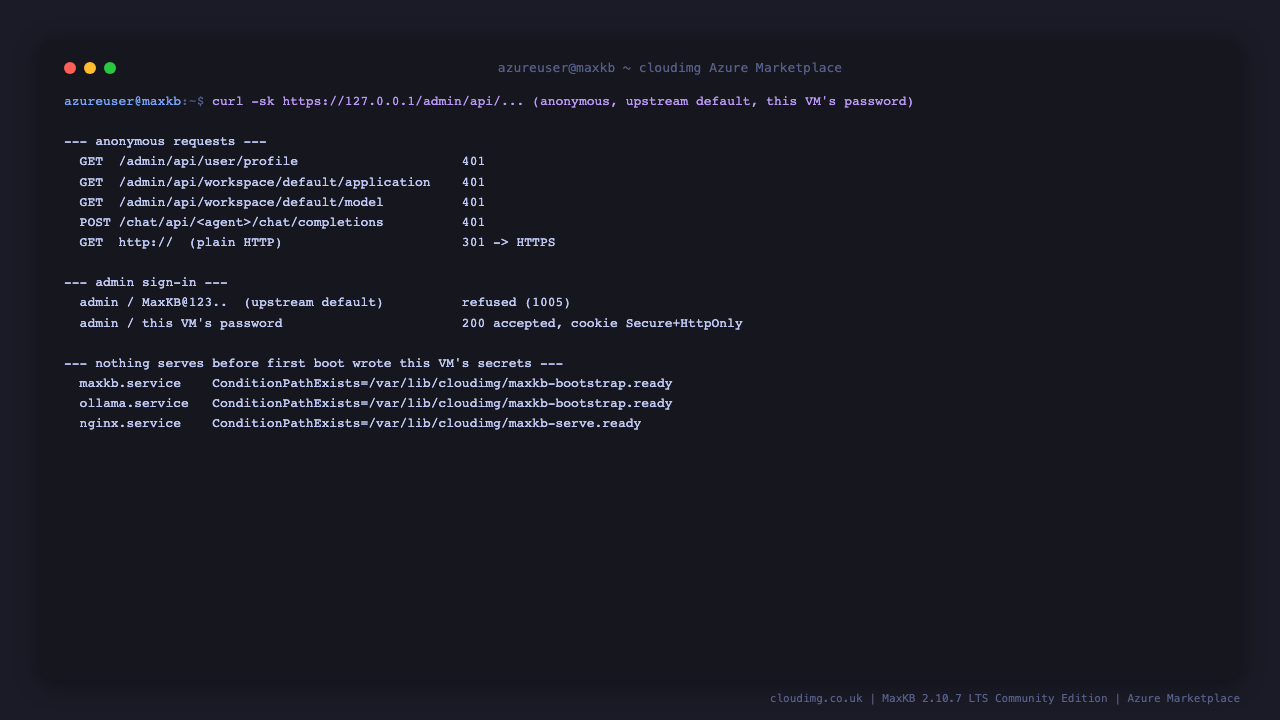
Task: Click the footer cloudimg.co.uk MaxKB 2.10.7 text
Action: coord(1005,699)
